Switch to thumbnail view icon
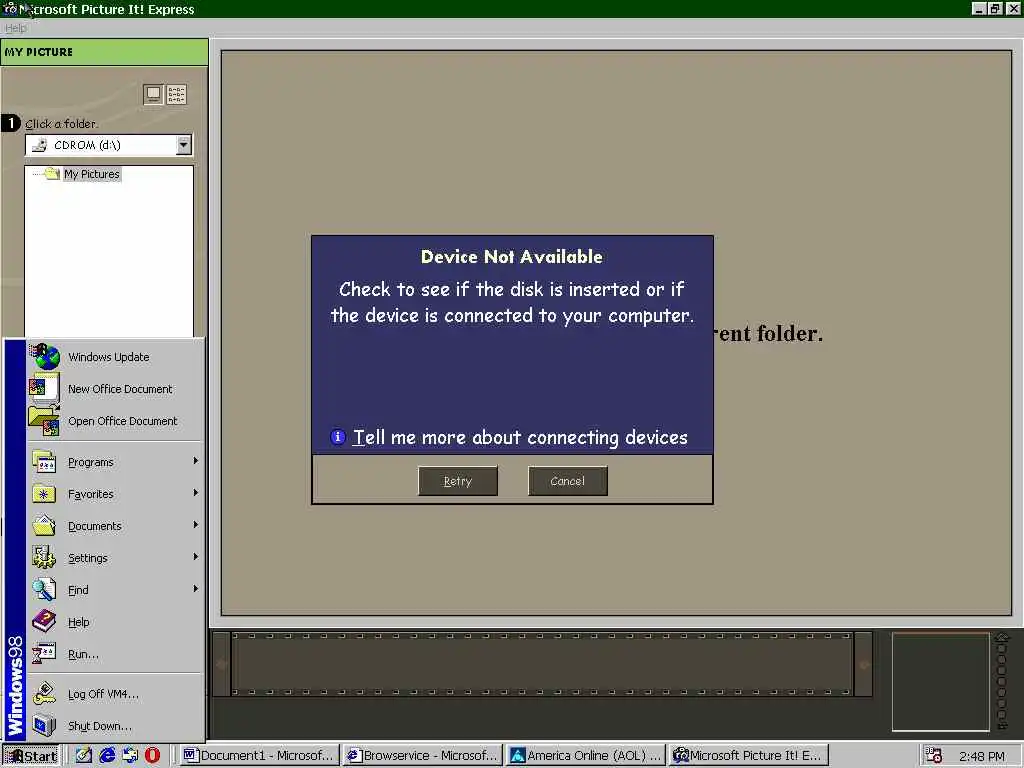 (153, 95)
